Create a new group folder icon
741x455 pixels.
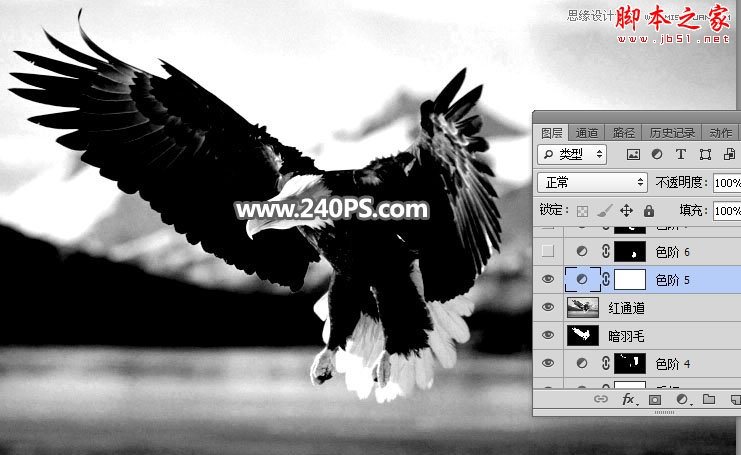pyautogui.click(x=709, y=399)
